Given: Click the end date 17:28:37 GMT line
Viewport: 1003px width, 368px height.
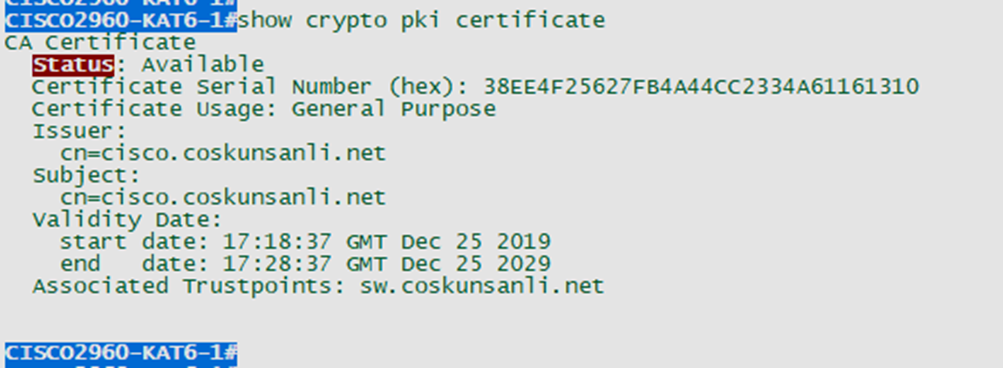Looking at the screenshot, I should [x=305, y=264].
